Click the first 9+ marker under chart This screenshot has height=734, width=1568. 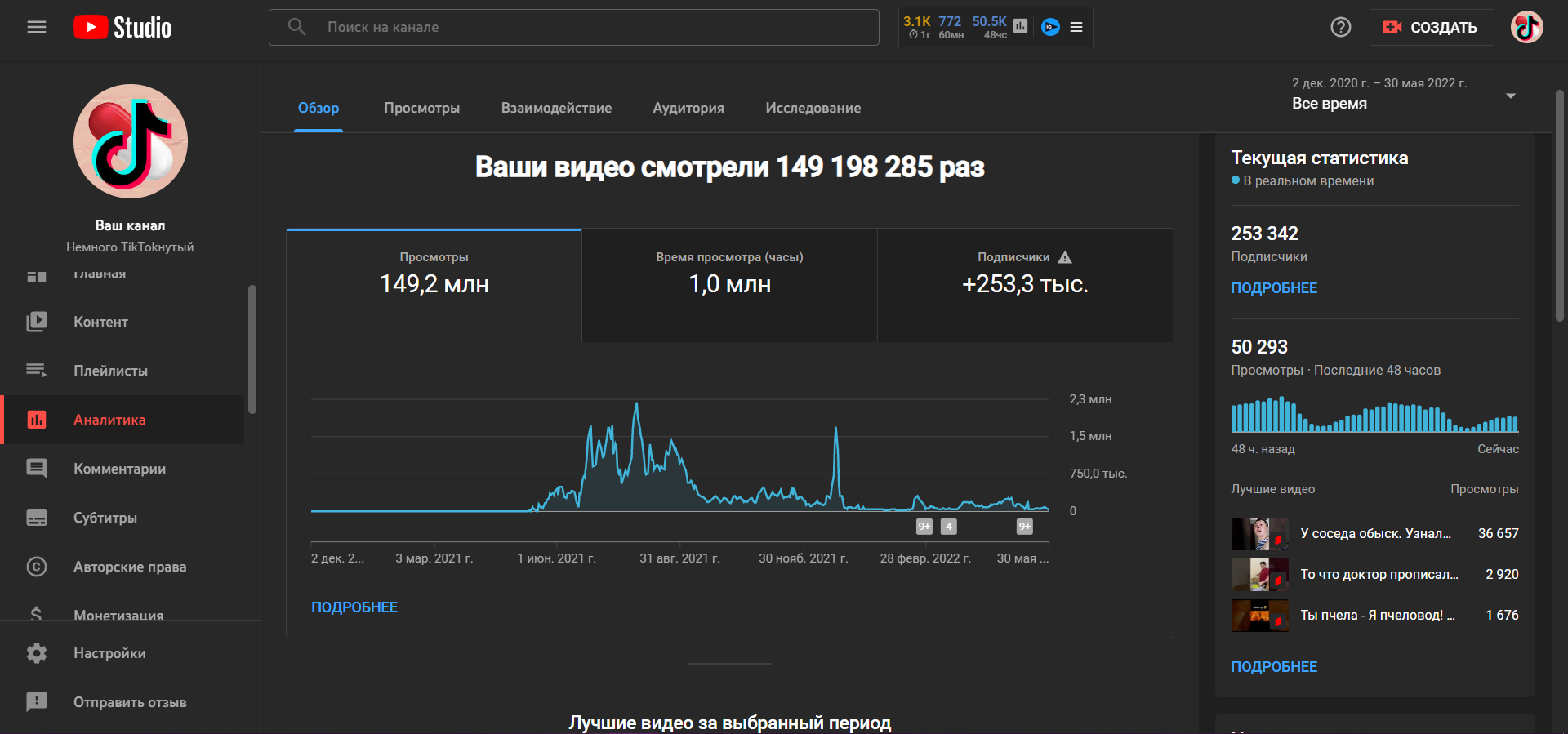(924, 527)
